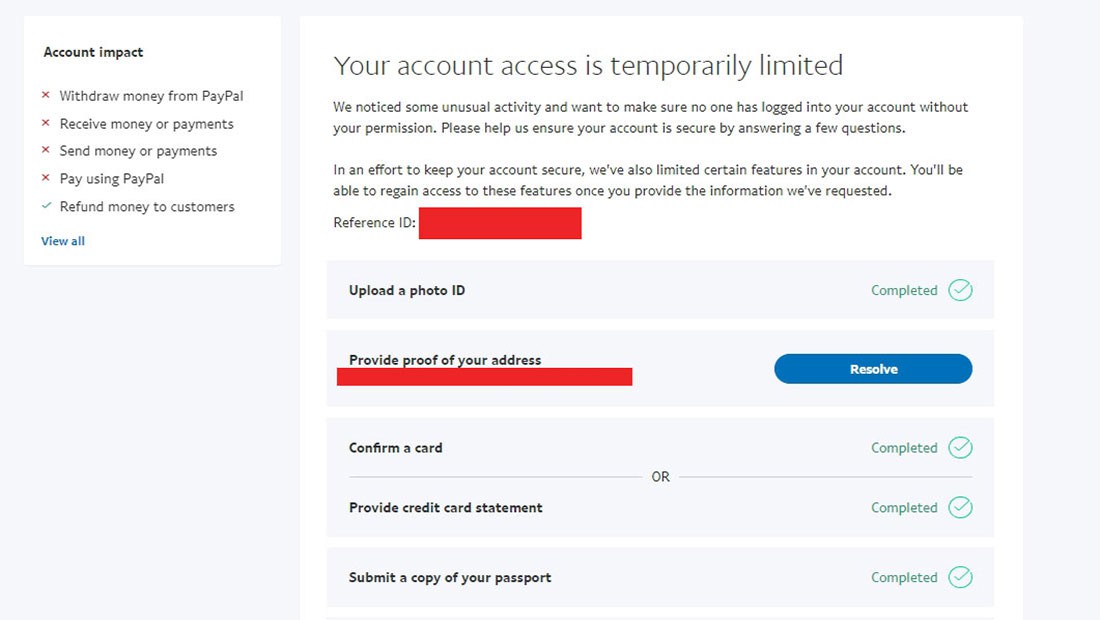Click green check beside Refund money to customers
This screenshot has height=620, width=1100.
pos(46,207)
